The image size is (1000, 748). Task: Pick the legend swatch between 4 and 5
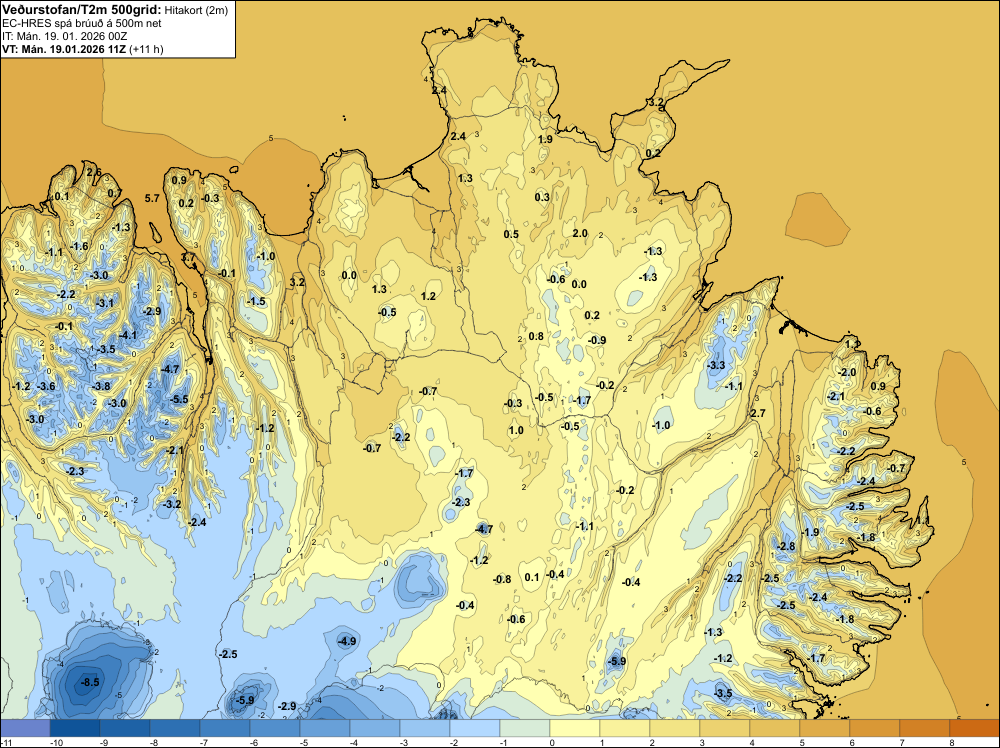coord(775,728)
